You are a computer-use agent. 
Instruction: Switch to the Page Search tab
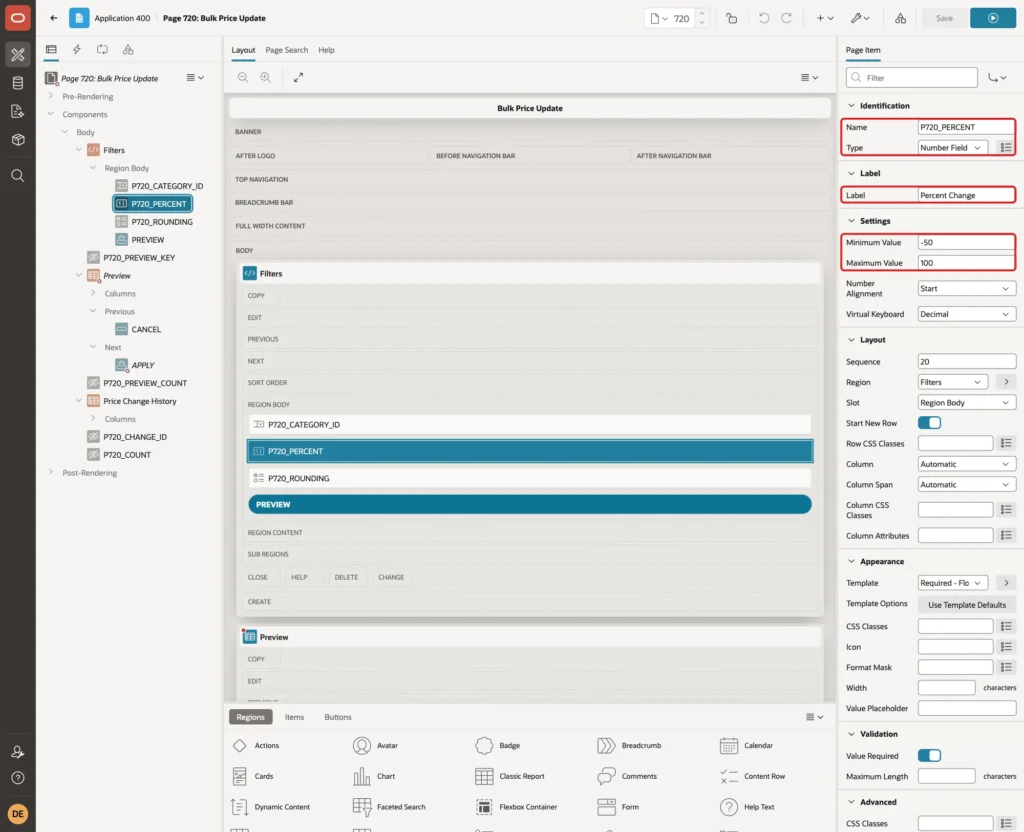[x=286, y=50]
